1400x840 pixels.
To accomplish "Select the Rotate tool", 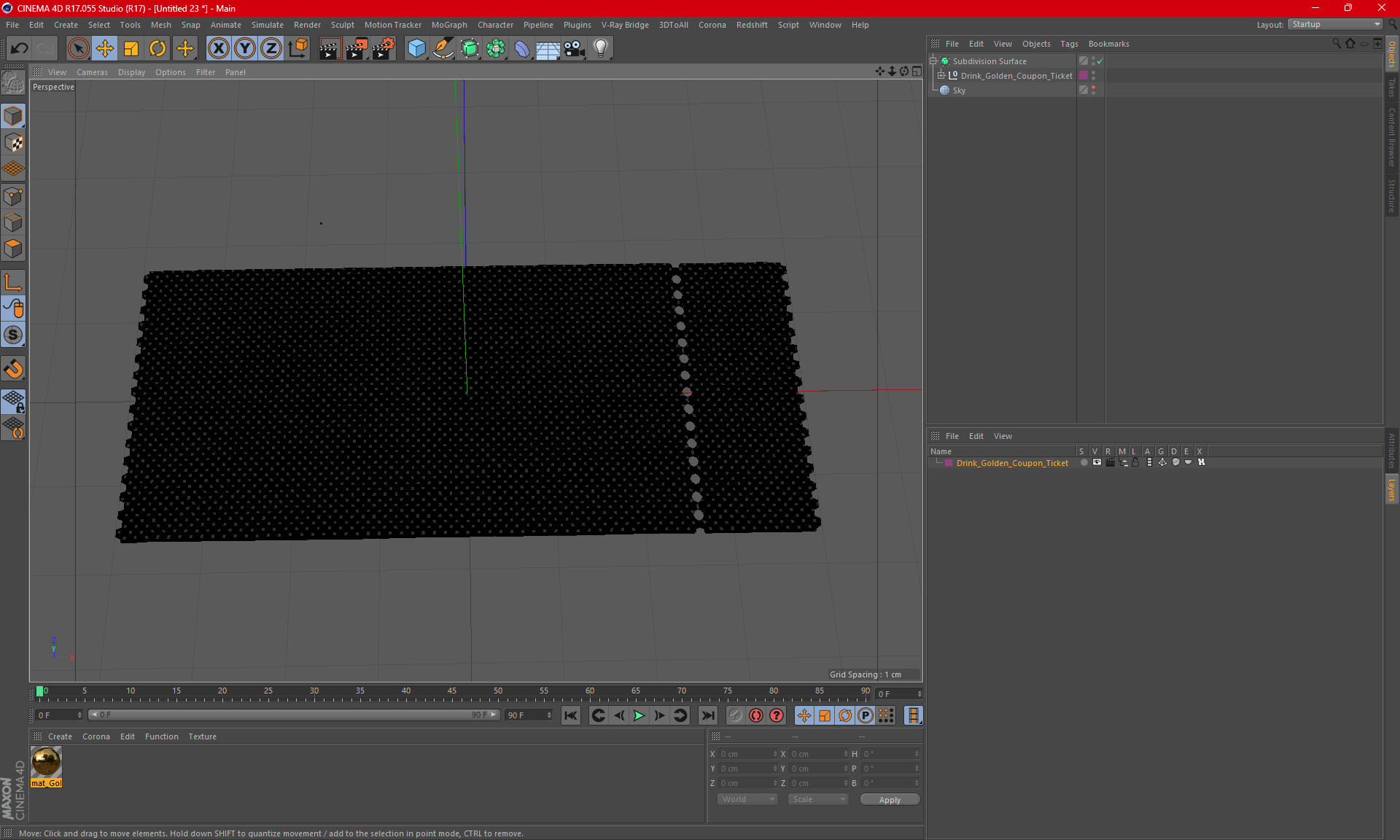I will [x=157, y=49].
